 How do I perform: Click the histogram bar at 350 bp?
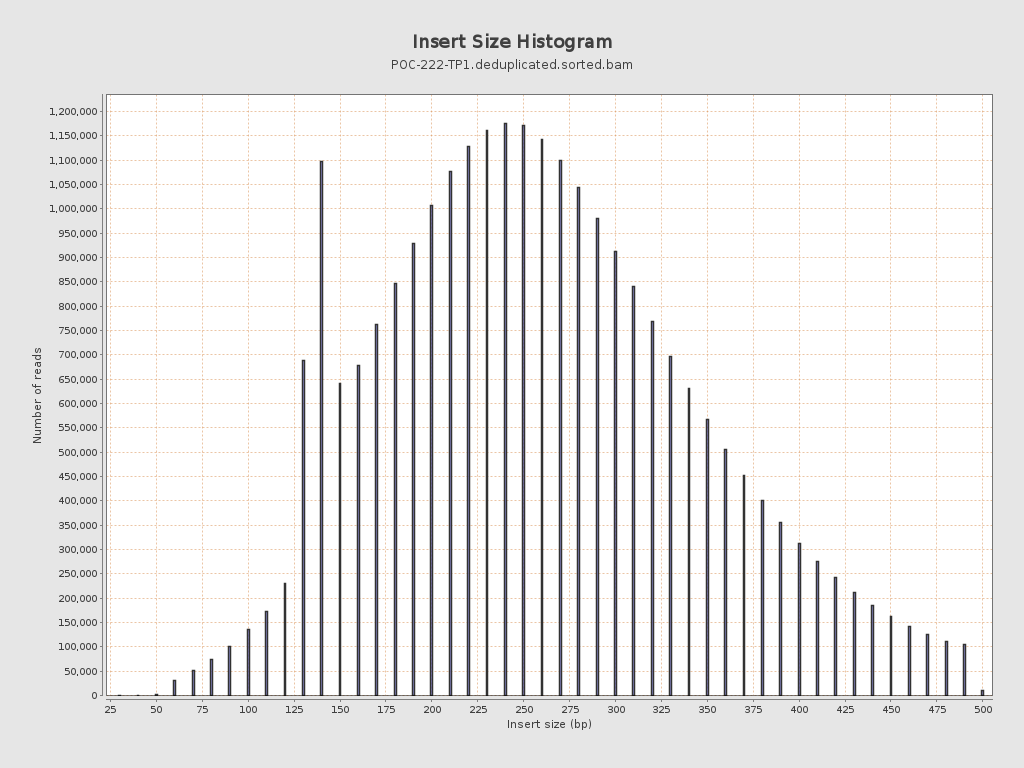coord(707,558)
